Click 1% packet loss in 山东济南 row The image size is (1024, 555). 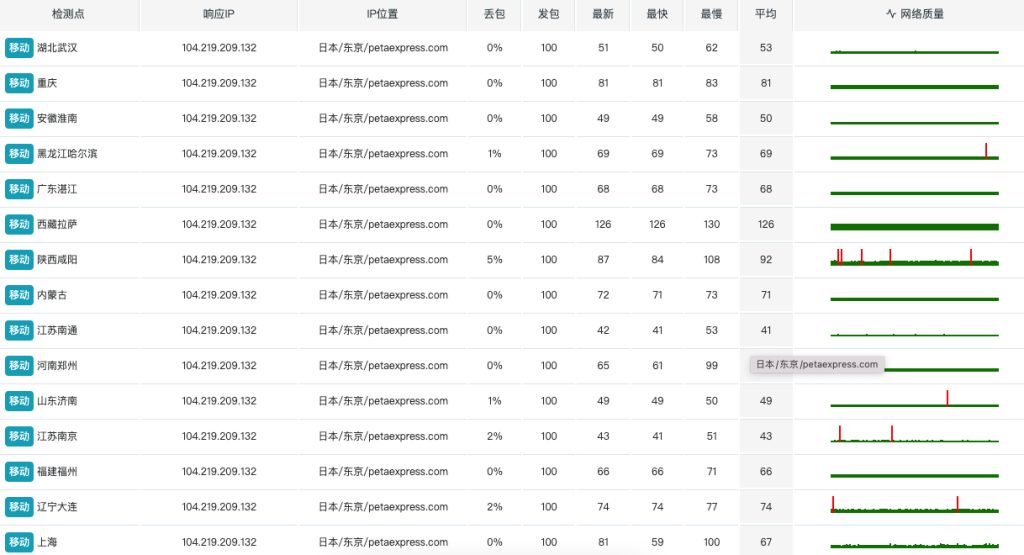pos(494,400)
